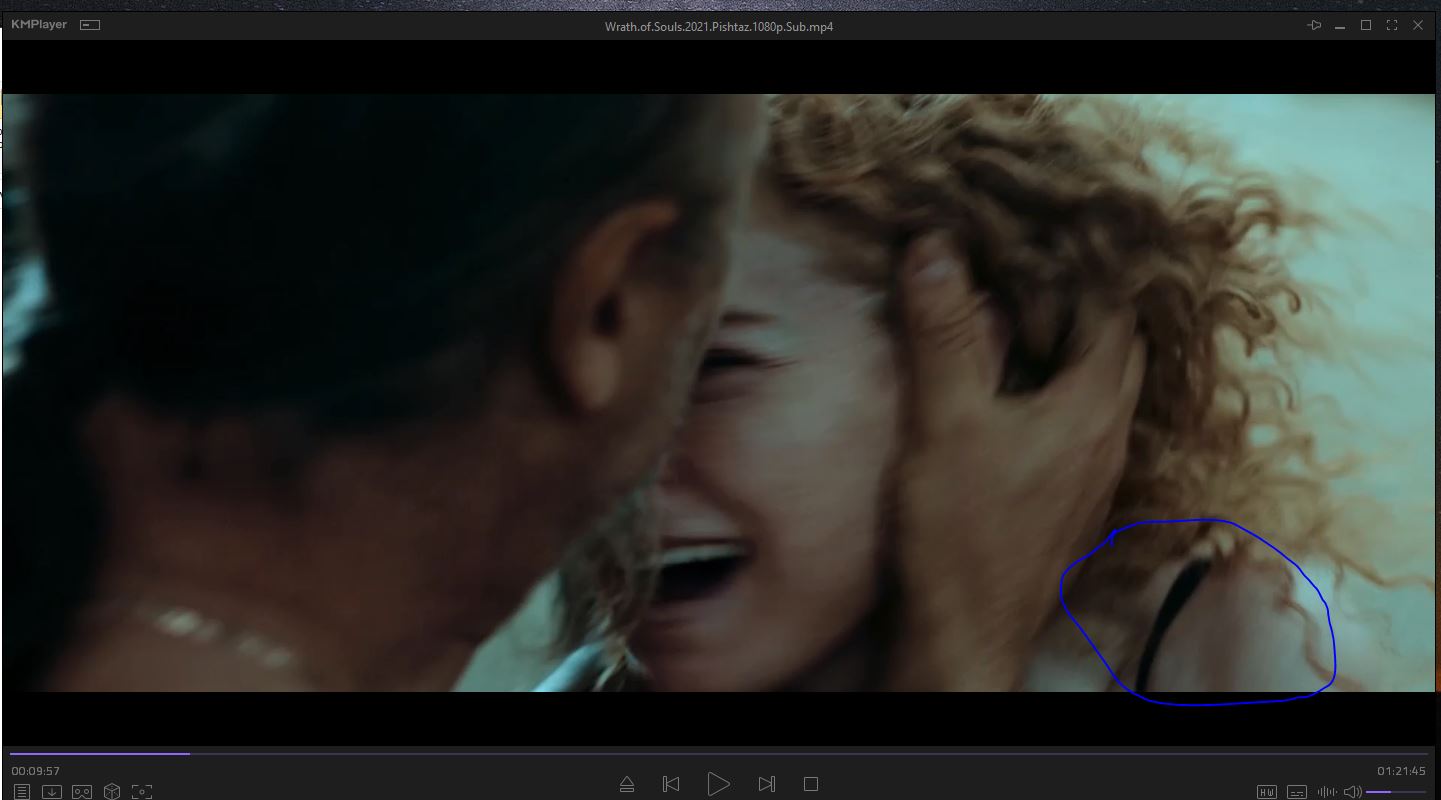Toggle HW hardware acceleration
Screen dimensions: 1441x800
(1266, 792)
